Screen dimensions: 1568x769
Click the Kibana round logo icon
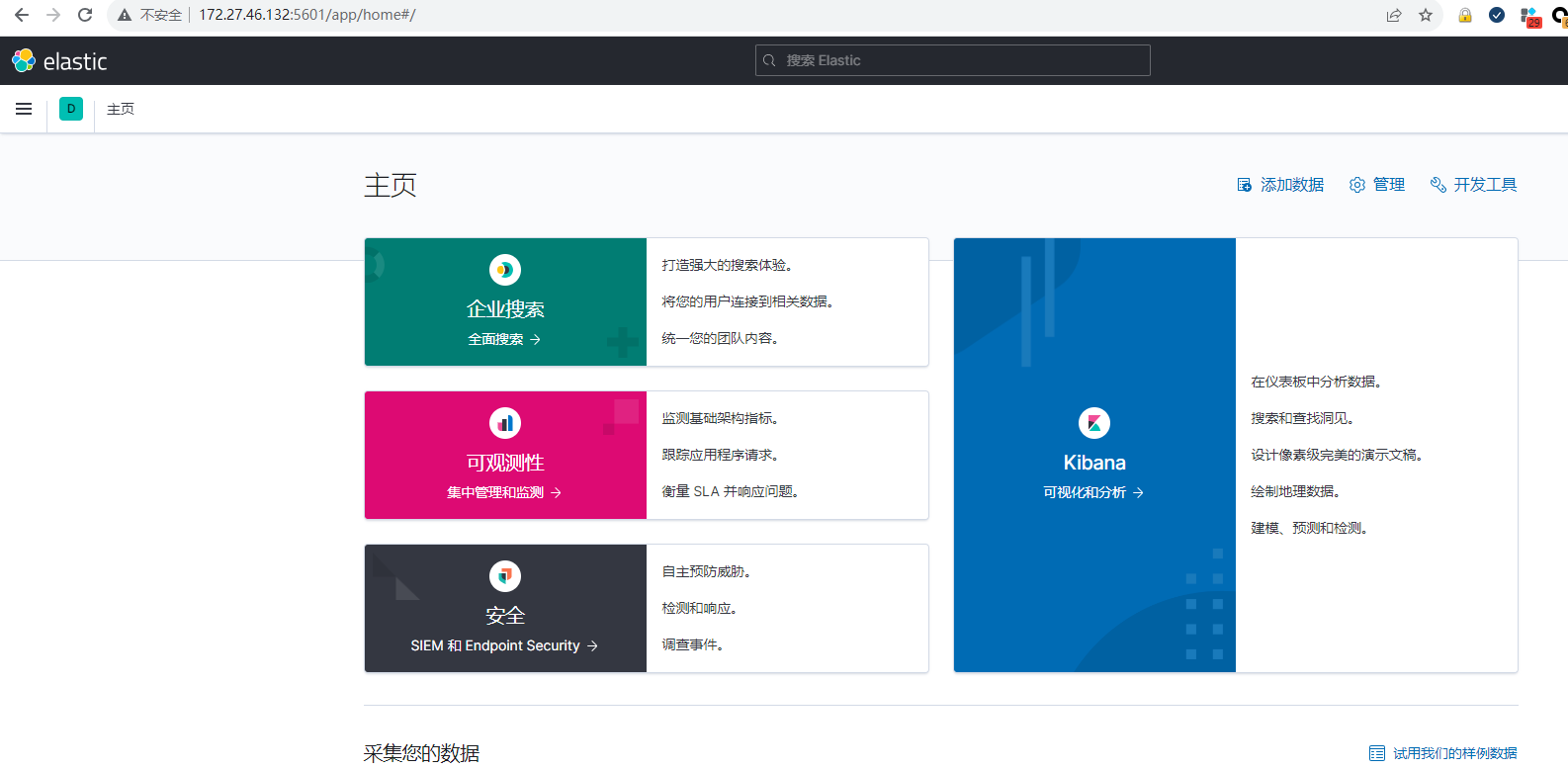(1094, 423)
